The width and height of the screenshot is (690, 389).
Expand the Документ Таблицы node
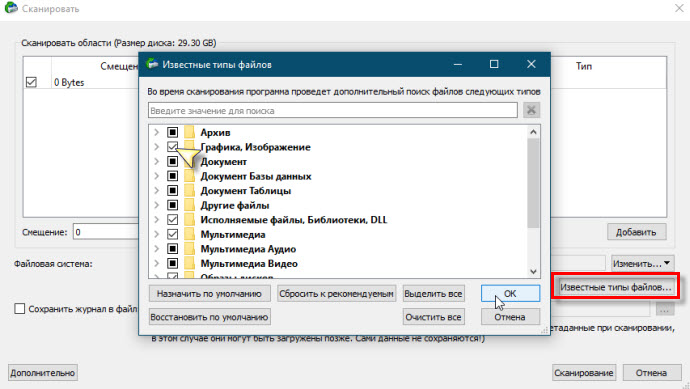point(156,191)
